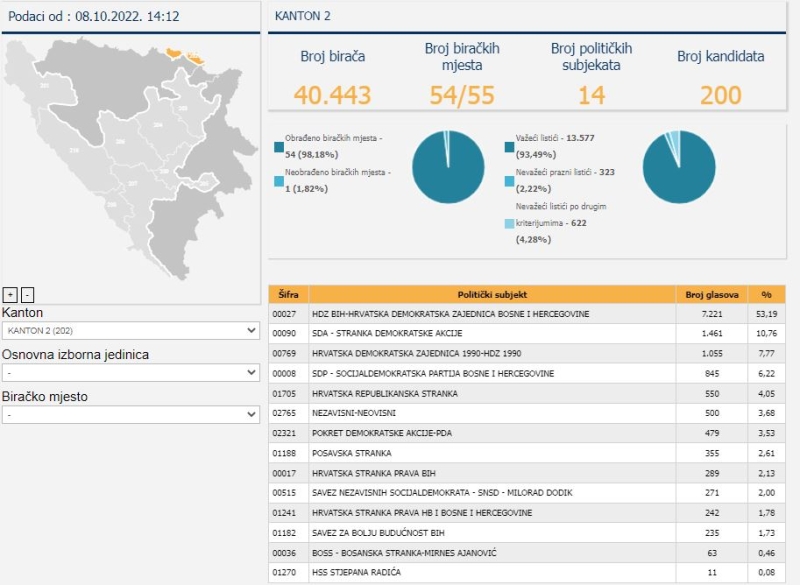Click the dark teal 'Važeći listići' legend square
The height and width of the screenshot is (585, 800).
coord(509,147)
